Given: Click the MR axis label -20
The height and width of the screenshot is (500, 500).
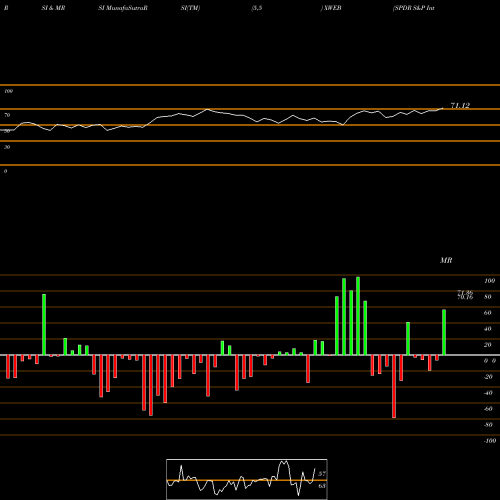Looking at the screenshot, I should pyautogui.click(x=488, y=377).
